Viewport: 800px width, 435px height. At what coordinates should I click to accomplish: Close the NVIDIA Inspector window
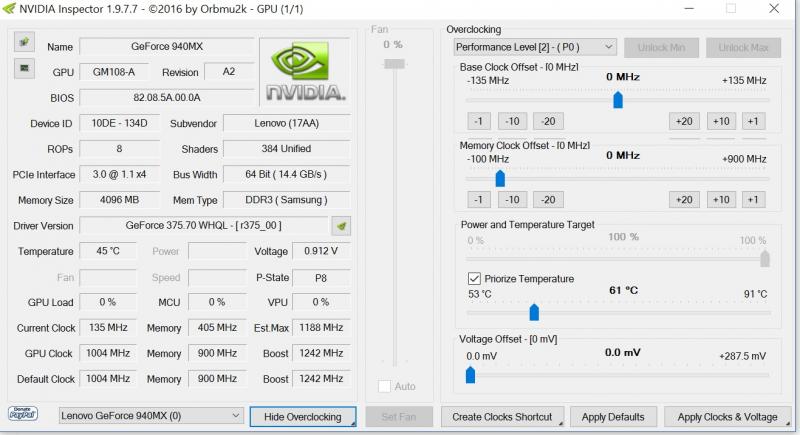click(x=774, y=9)
